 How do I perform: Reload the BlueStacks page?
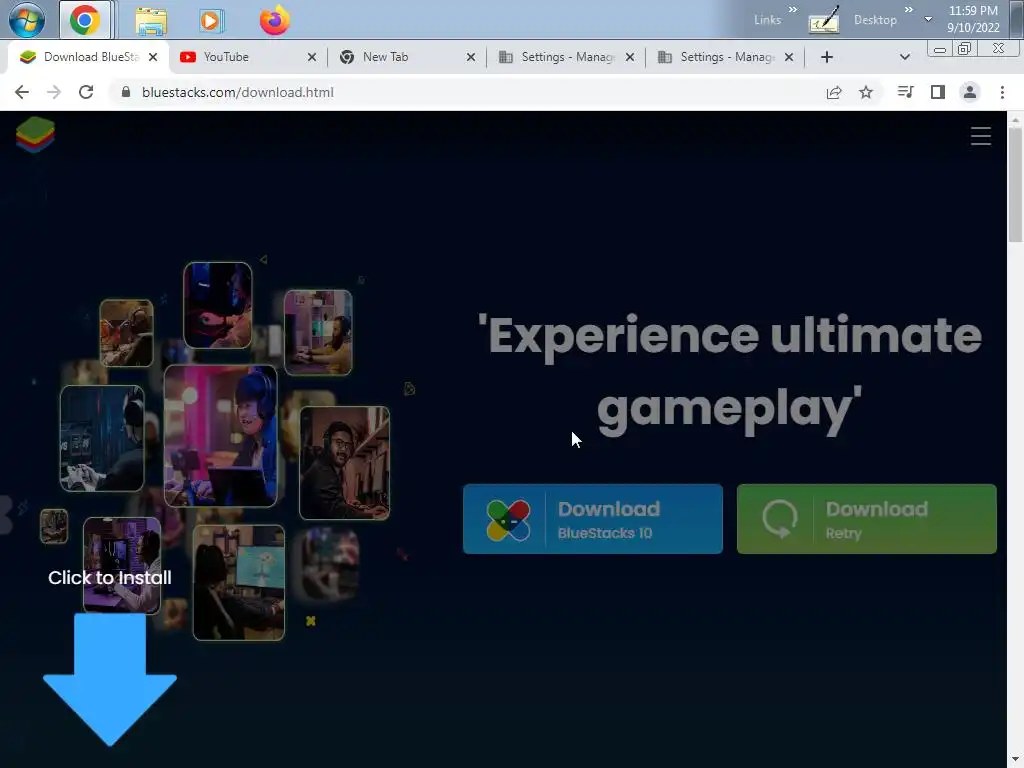tap(86, 92)
